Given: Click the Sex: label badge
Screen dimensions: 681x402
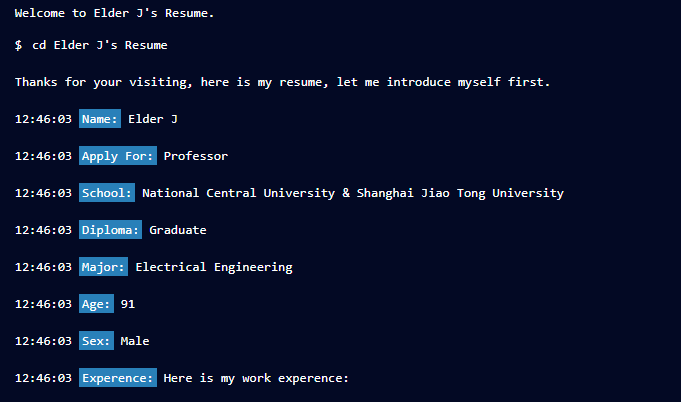Looking at the screenshot, I should pyautogui.click(x=96, y=340).
